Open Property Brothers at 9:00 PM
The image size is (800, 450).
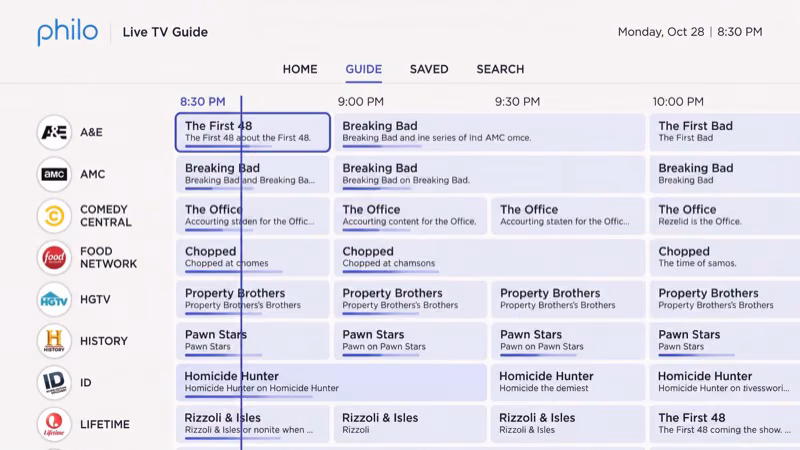point(410,299)
